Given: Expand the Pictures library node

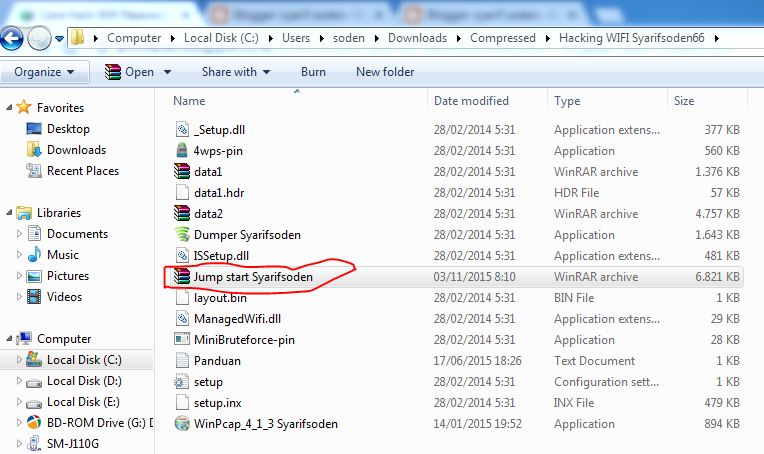Looking at the screenshot, I should 19,276.
